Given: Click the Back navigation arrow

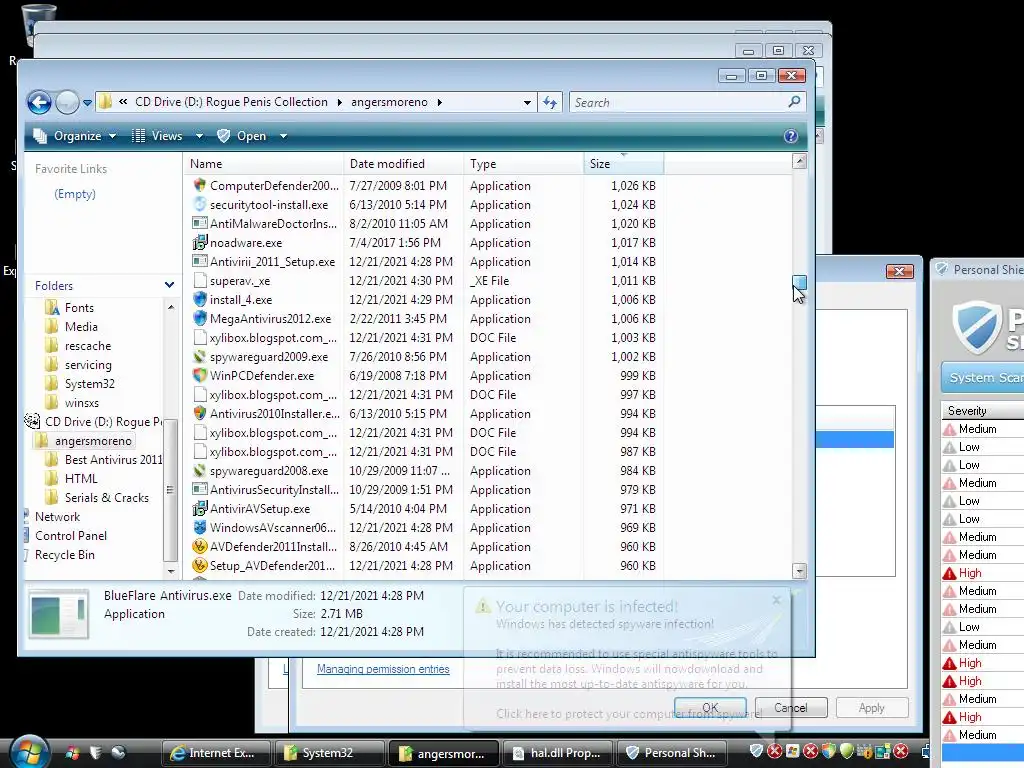Looking at the screenshot, I should 39,103.
